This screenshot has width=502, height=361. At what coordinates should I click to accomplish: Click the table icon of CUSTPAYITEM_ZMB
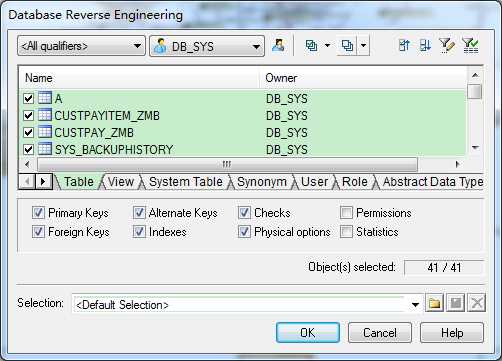pyautogui.click(x=45, y=115)
